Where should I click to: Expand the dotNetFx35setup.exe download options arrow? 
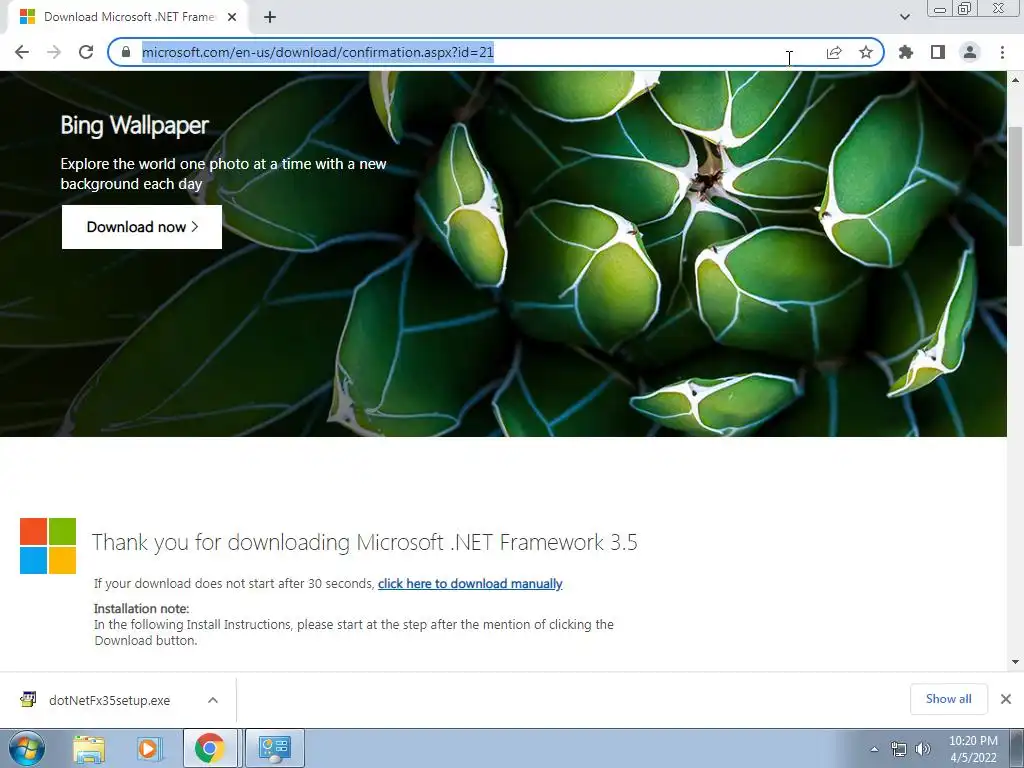pyautogui.click(x=213, y=700)
